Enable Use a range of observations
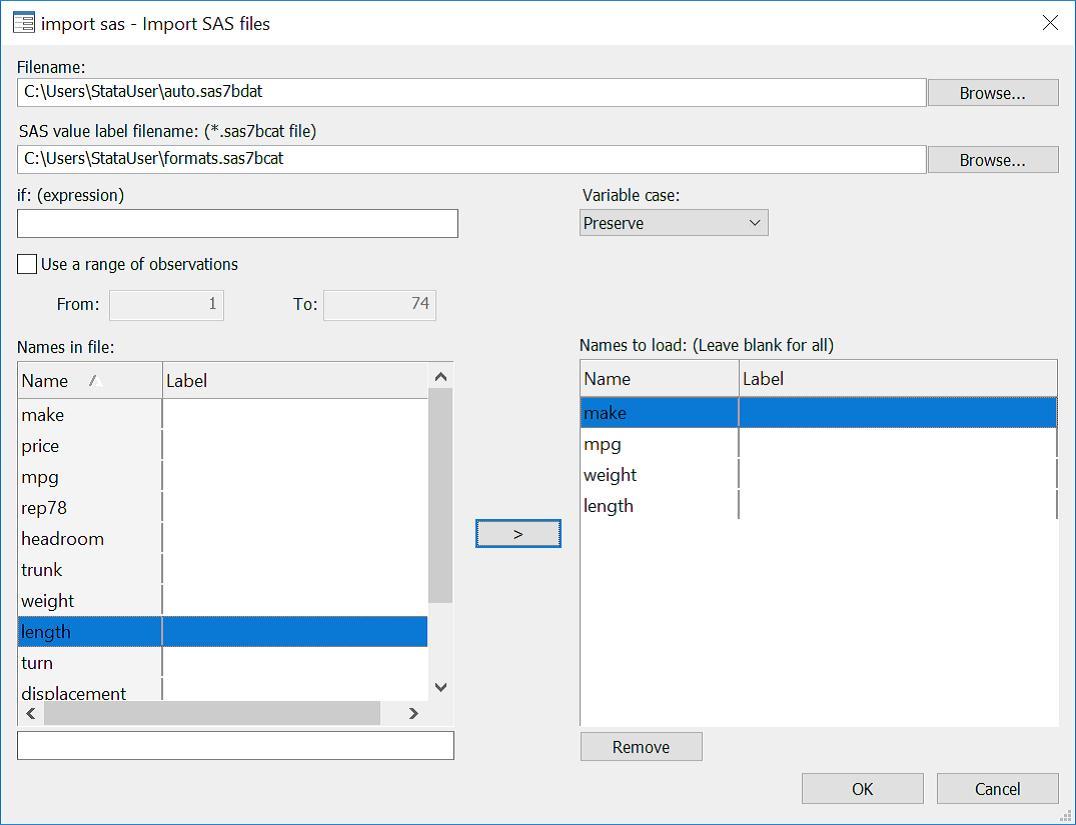1076x825 pixels. (x=28, y=265)
